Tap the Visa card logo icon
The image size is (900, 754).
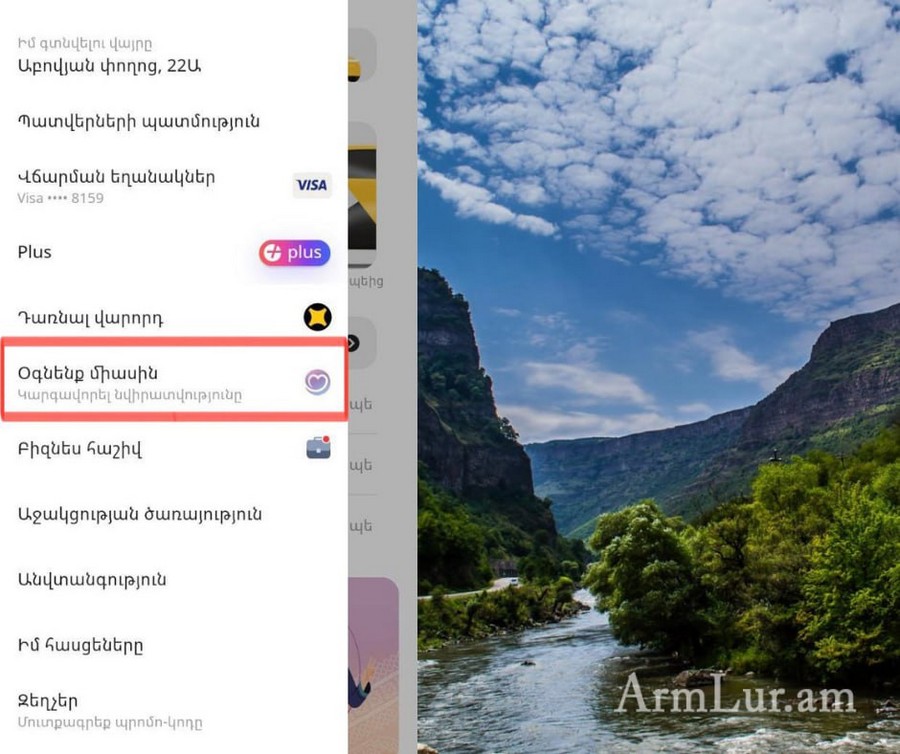(x=312, y=185)
